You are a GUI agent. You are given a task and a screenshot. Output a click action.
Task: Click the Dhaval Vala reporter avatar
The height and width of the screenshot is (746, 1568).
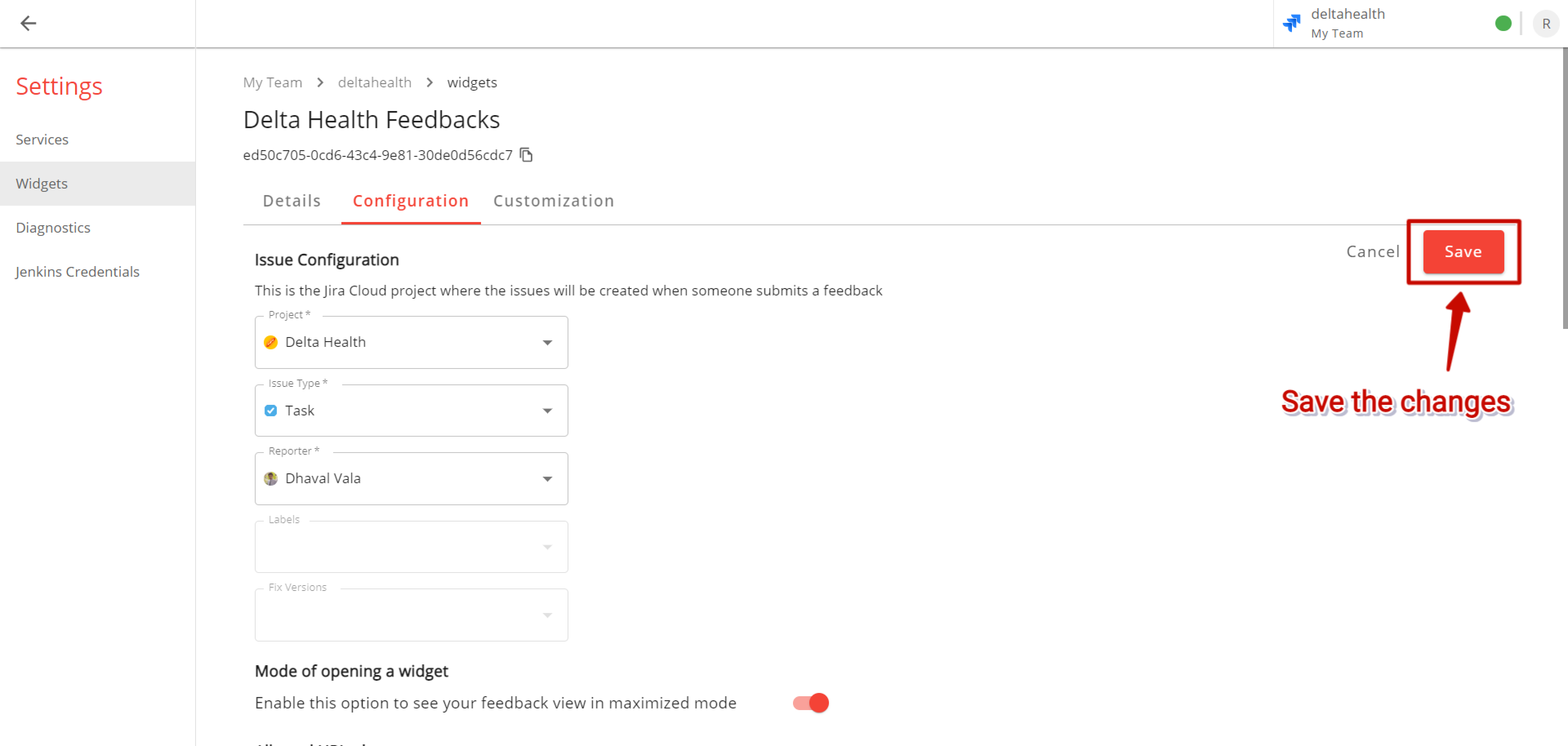pos(271,479)
